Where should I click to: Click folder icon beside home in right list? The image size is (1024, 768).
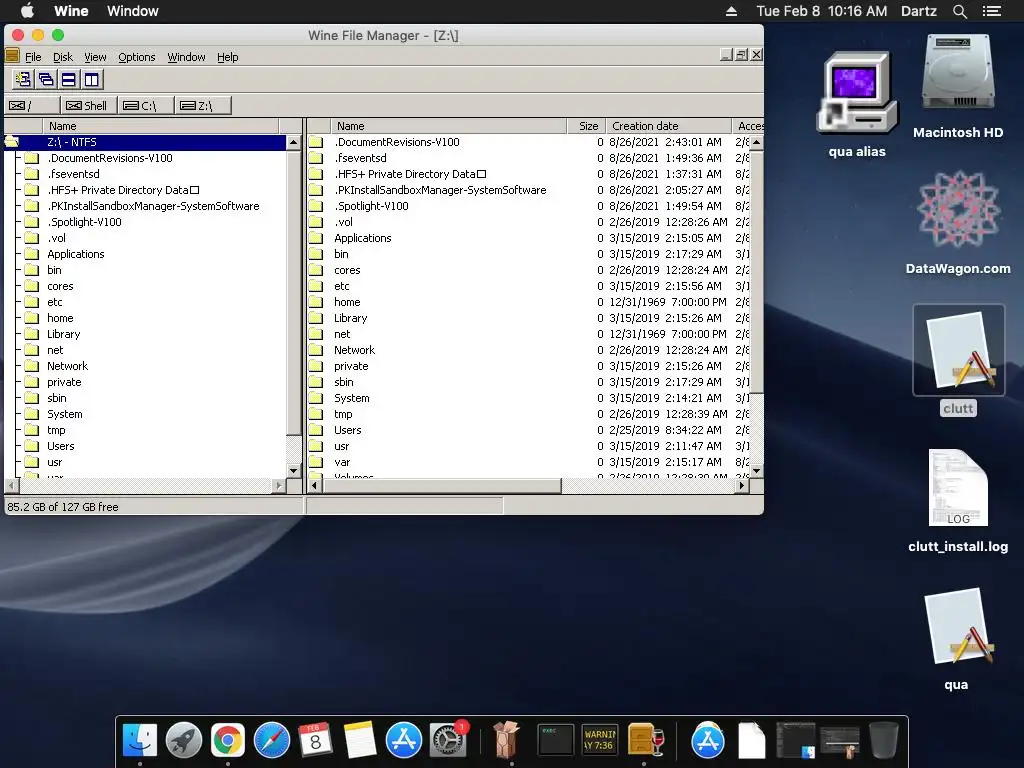[316, 302]
